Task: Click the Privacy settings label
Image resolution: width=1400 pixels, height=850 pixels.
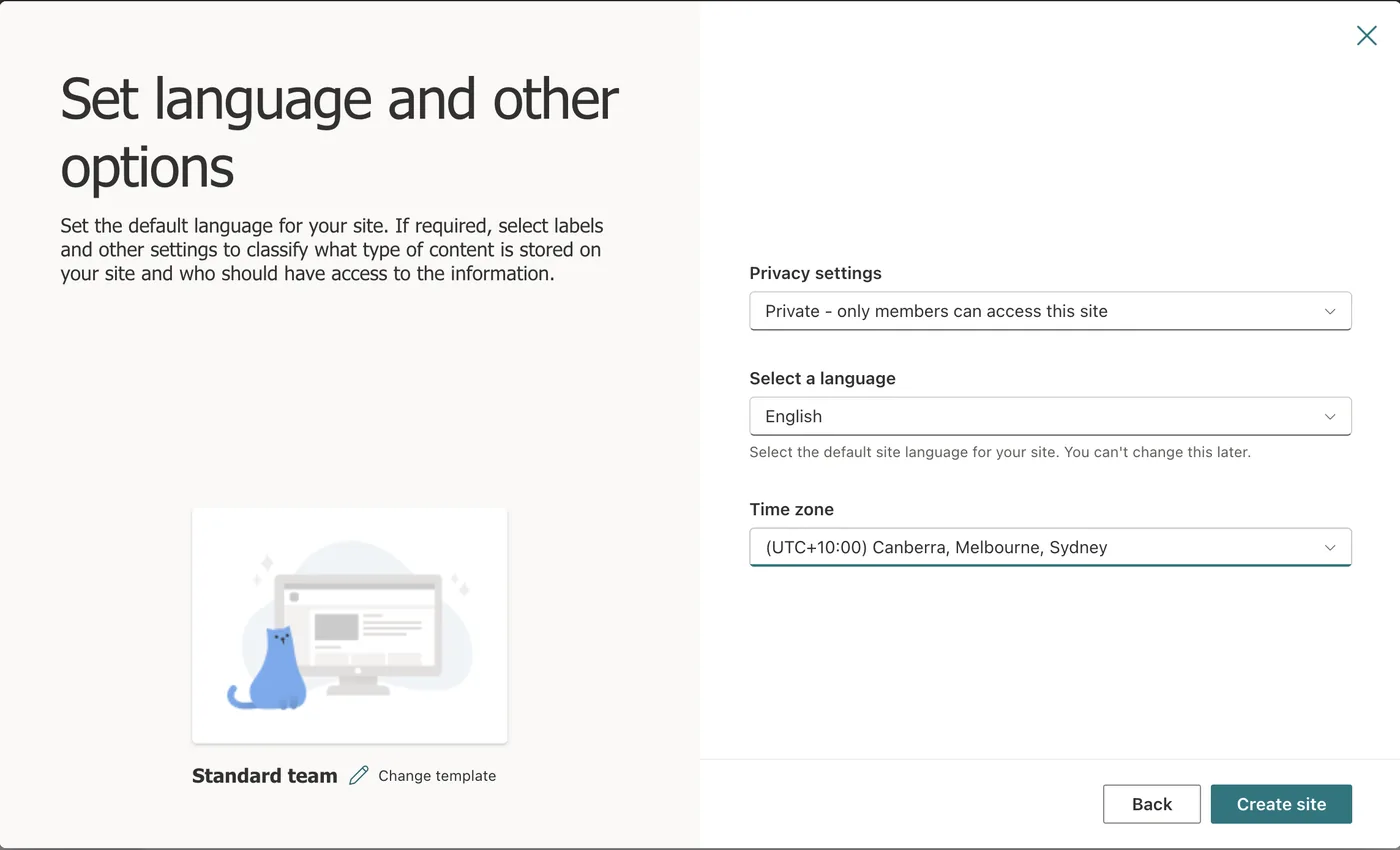Action: tap(816, 273)
